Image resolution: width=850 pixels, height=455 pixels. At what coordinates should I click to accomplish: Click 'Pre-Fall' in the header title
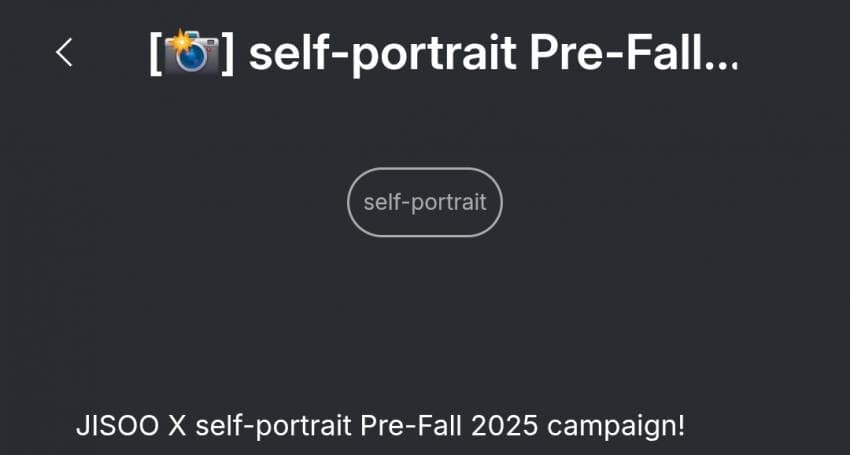click(617, 53)
